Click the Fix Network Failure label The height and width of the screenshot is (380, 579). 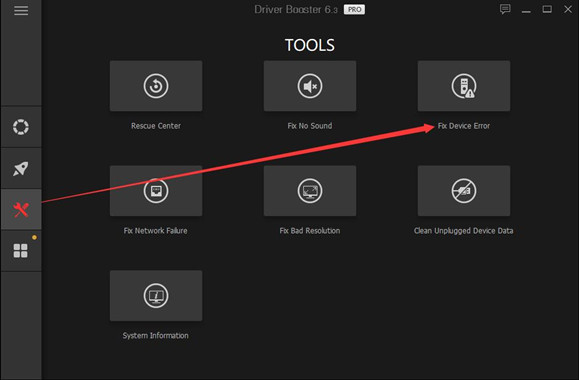tap(155, 231)
